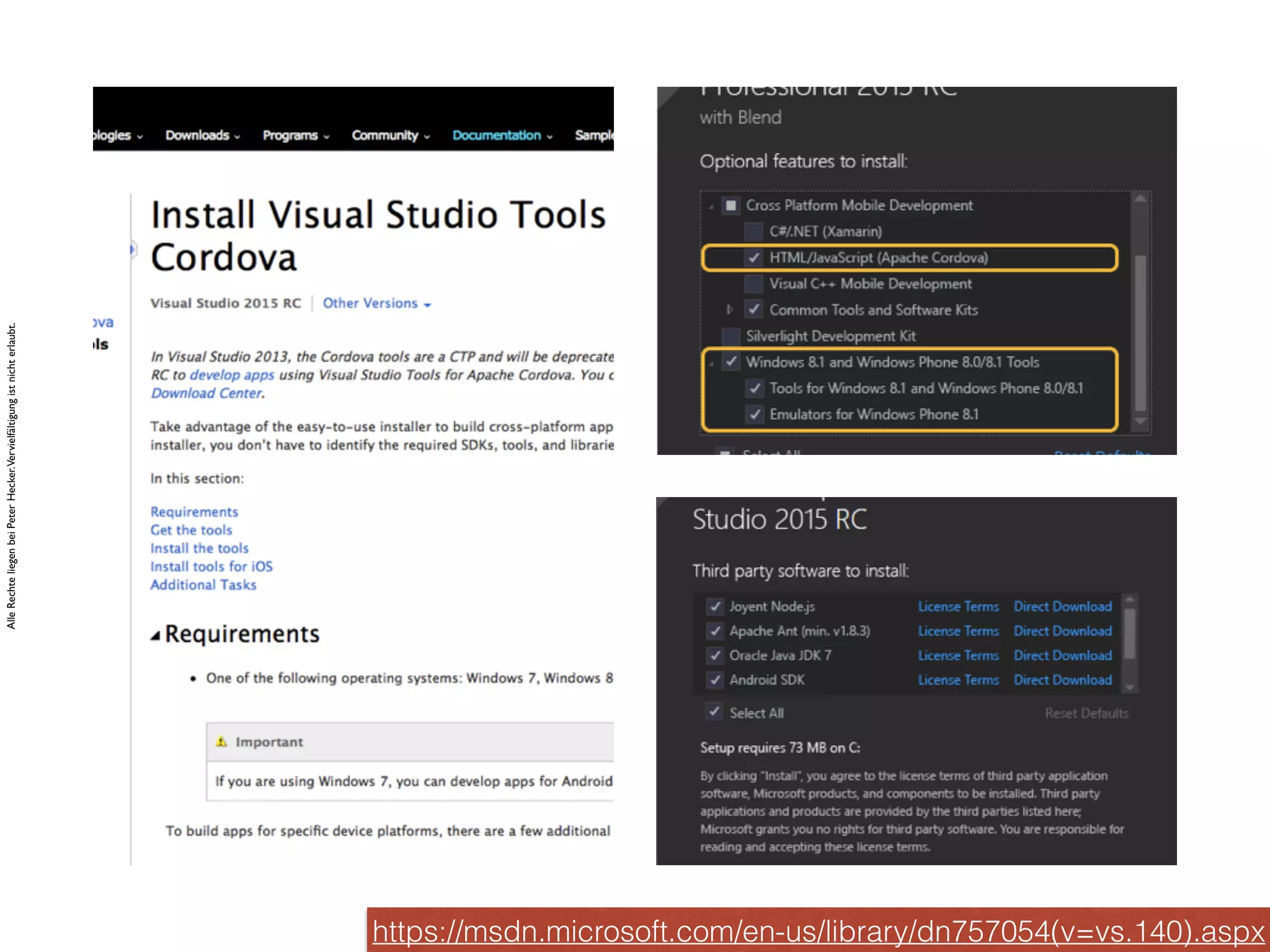Image resolution: width=1270 pixels, height=952 pixels.
Task: Click the 'Setup requires 73 MB on C:' text
Action: [780, 748]
